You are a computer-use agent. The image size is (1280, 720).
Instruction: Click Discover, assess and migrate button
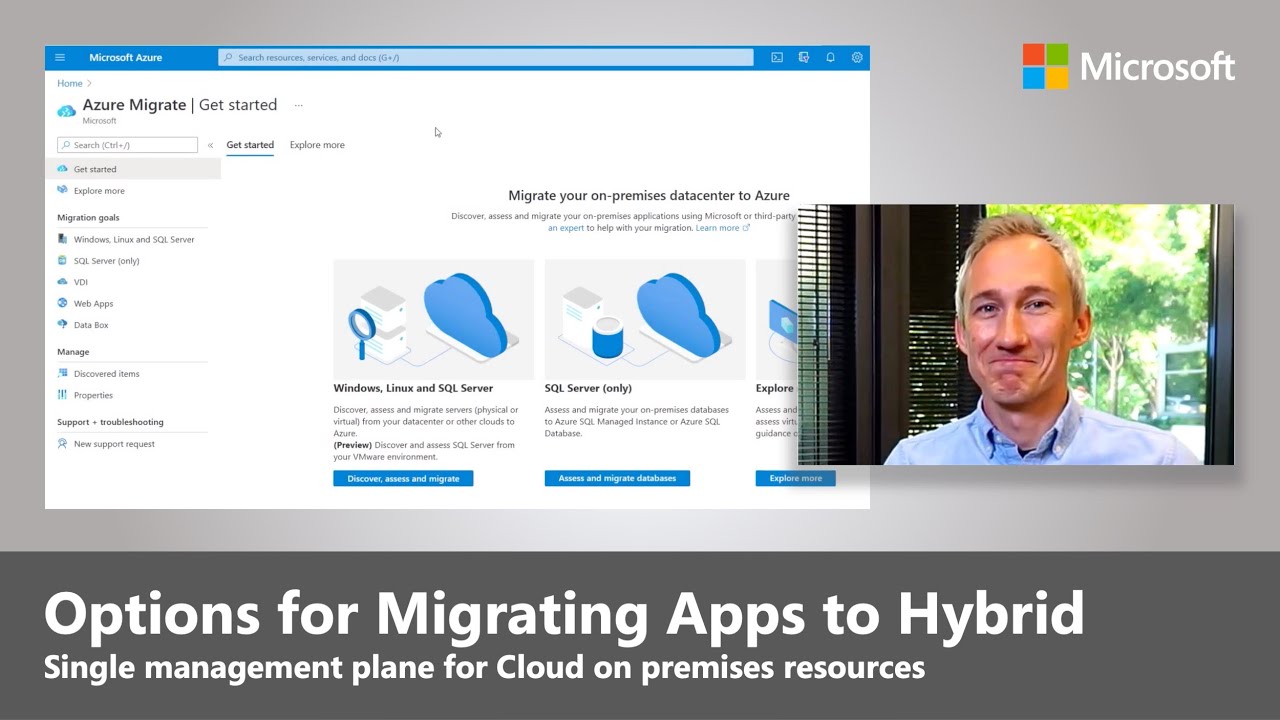[403, 478]
